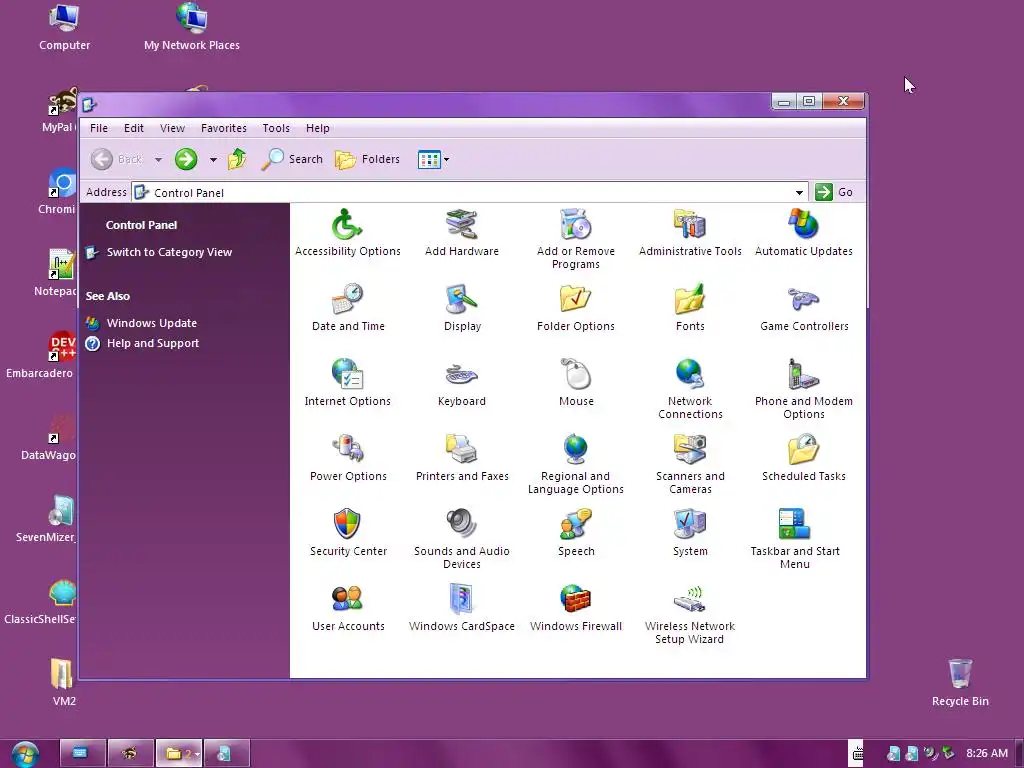Screen dimensions: 1024x768
Task: Open Game Controllers applet
Action: [x=803, y=308]
